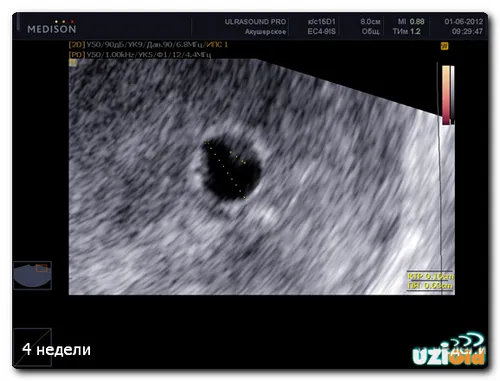Click the 09:29:47 time stamp
The width and height of the screenshot is (500, 381).
point(467,32)
